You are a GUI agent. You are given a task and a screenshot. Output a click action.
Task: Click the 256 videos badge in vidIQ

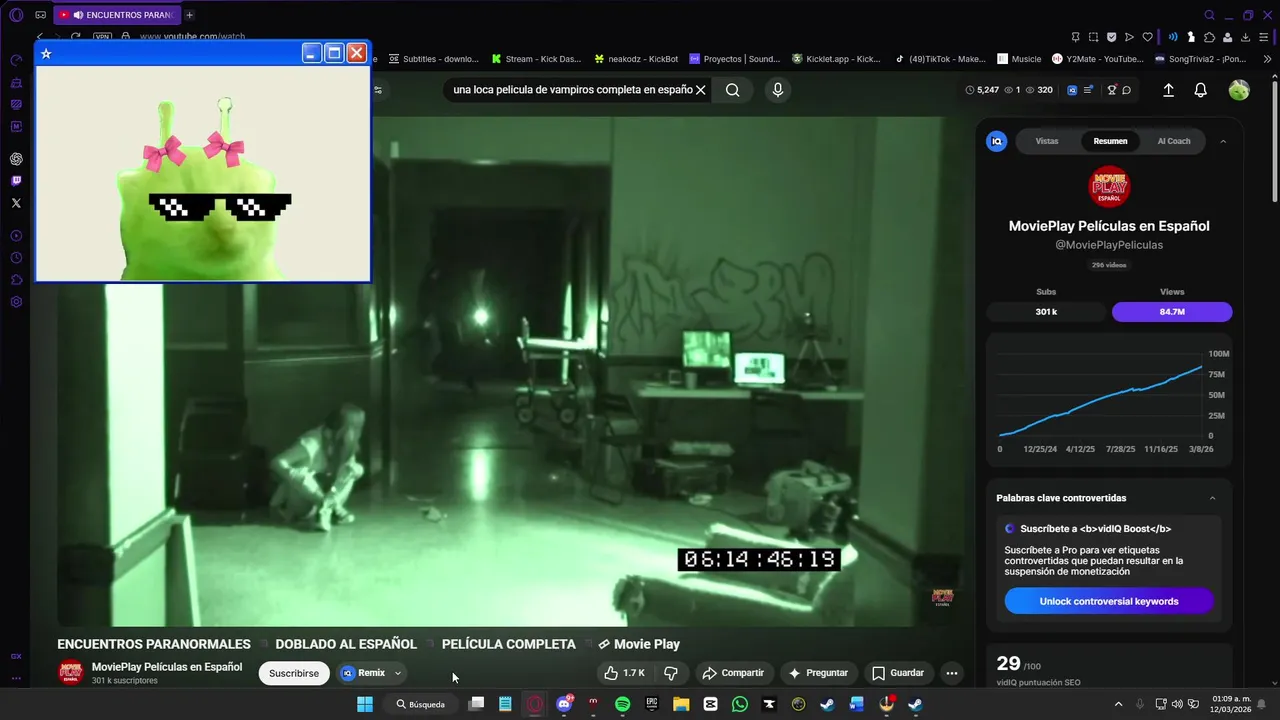pyautogui.click(x=1109, y=265)
